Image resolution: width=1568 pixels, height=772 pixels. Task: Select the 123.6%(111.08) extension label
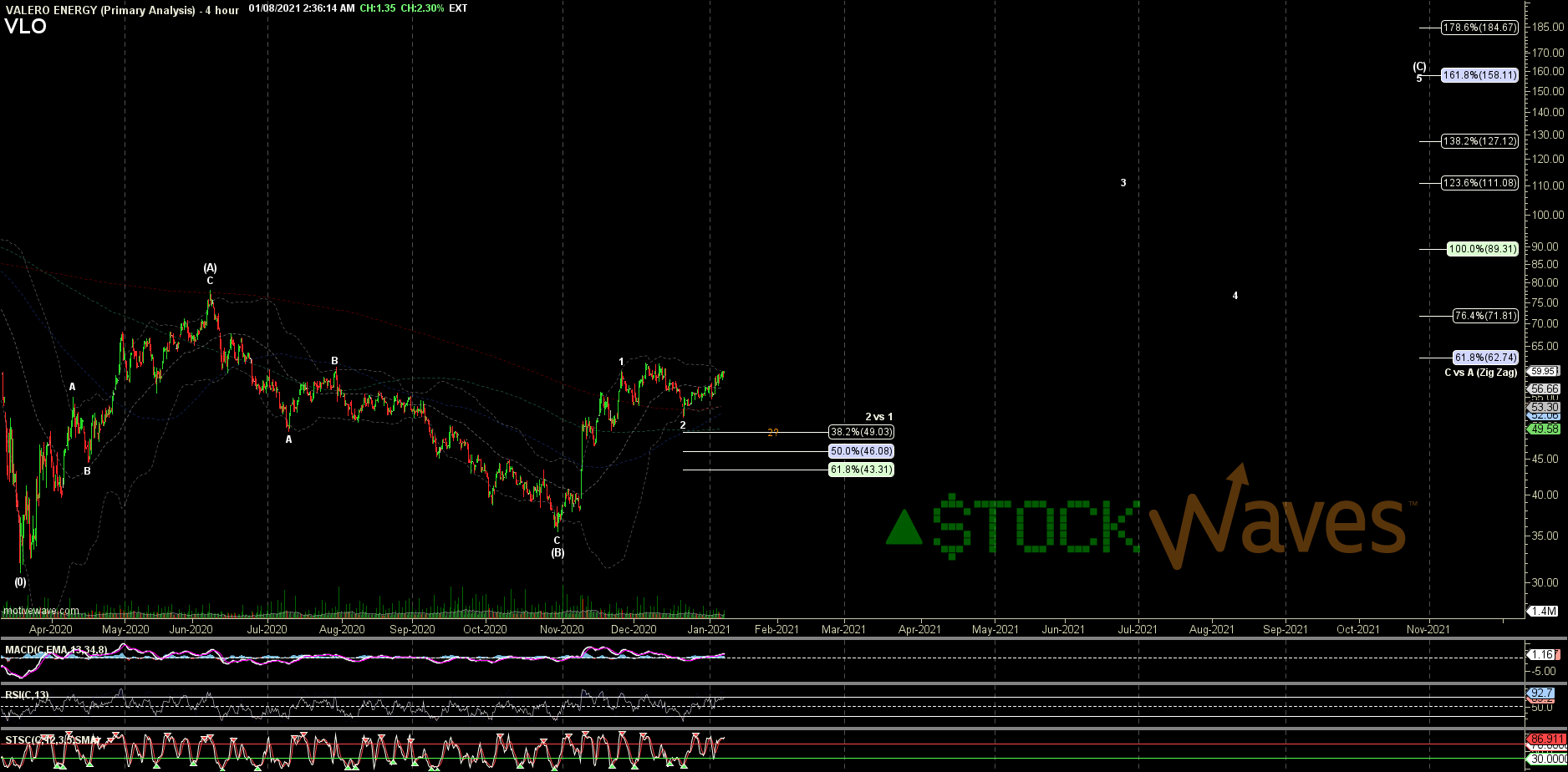1479,183
